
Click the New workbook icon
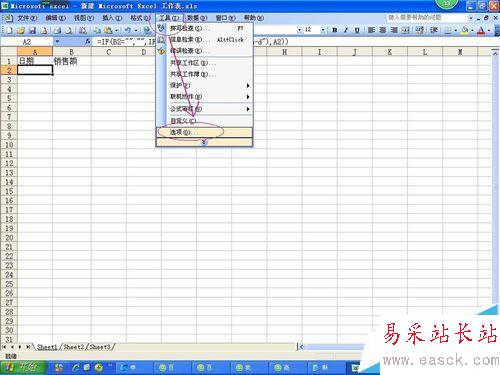[9, 30]
